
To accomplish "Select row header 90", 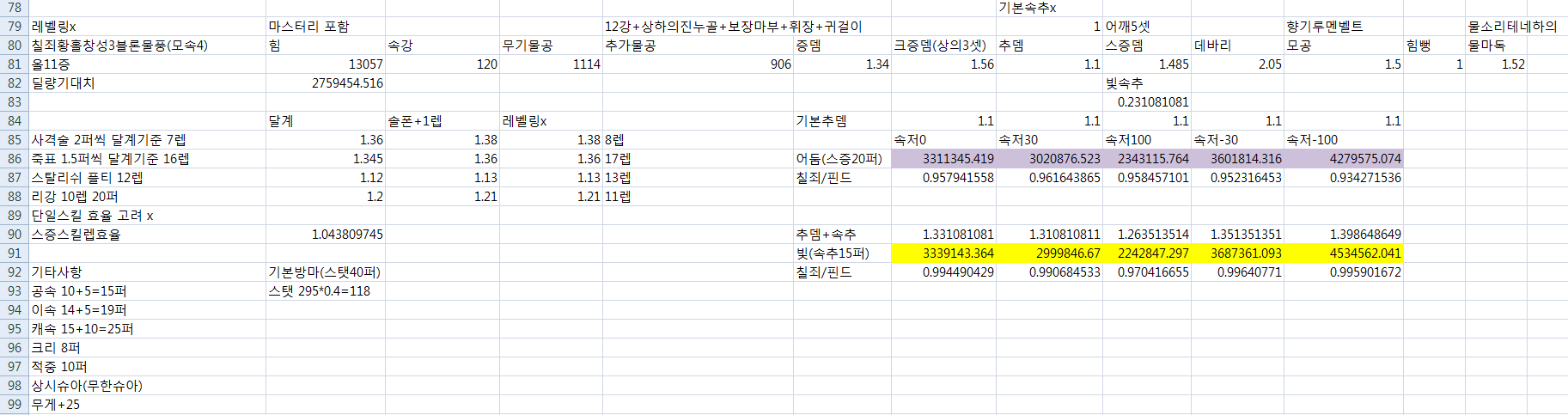I will [14, 235].
